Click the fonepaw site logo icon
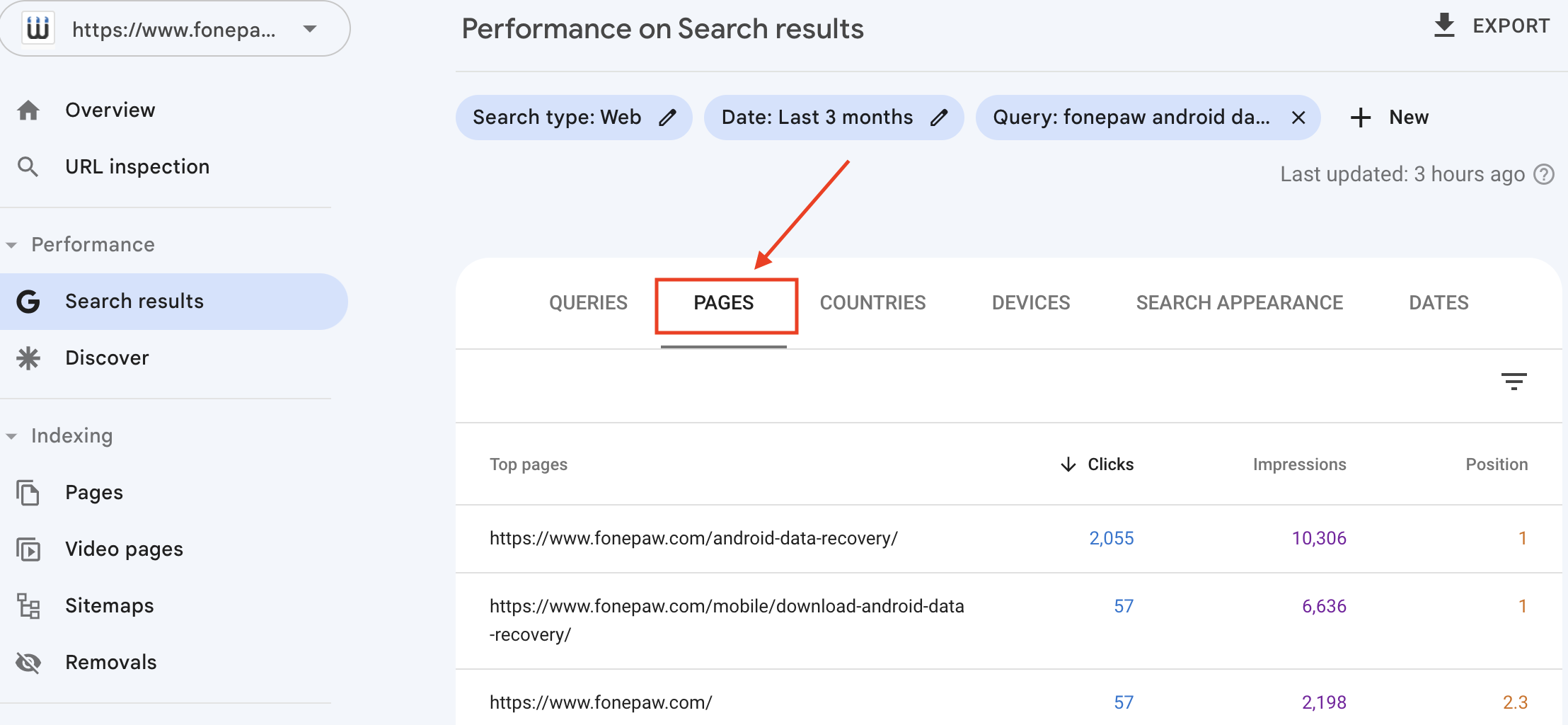The width and height of the screenshot is (1568, 725). click(x=38, y=28)
